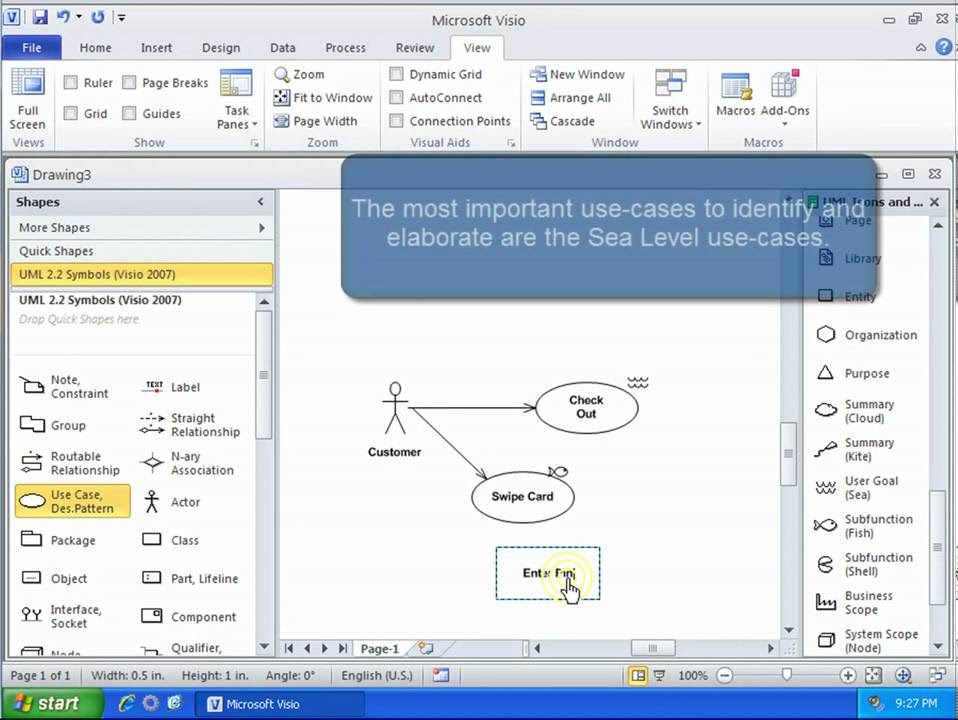Click the Swipe Card use case ellipse
The image size is (958, 720).
(x=522, y=496)
